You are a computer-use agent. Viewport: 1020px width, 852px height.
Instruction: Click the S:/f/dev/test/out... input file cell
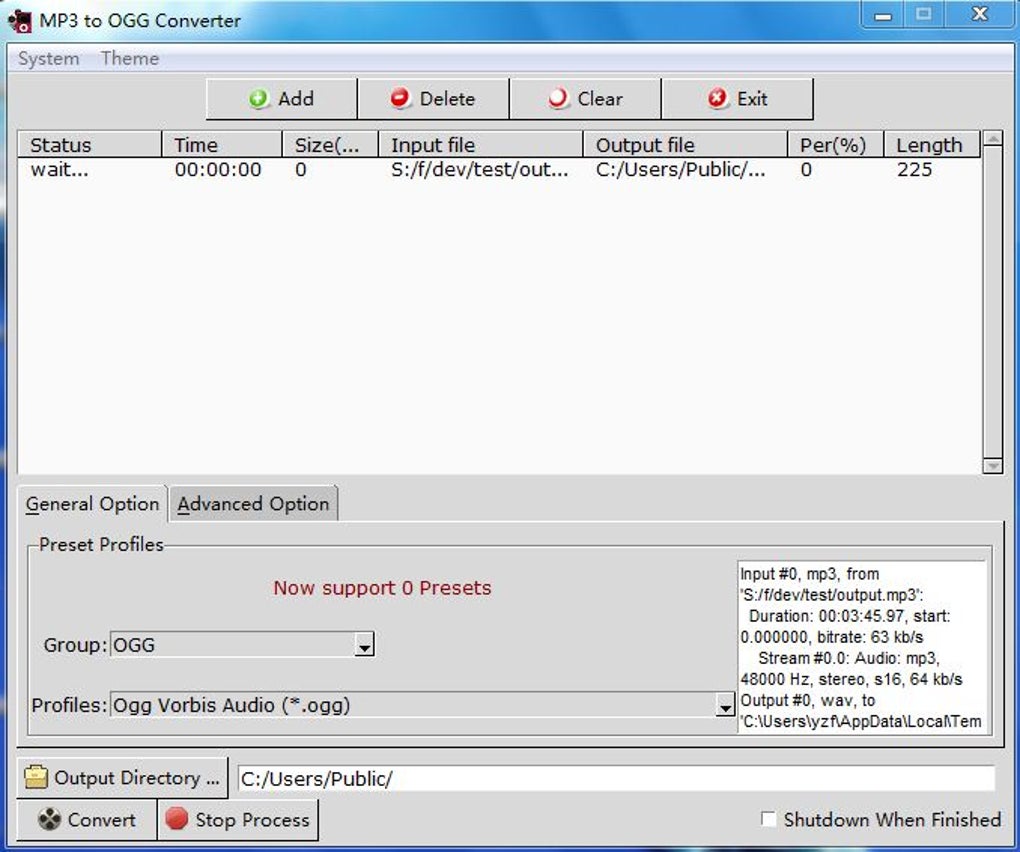click(479, 170)
